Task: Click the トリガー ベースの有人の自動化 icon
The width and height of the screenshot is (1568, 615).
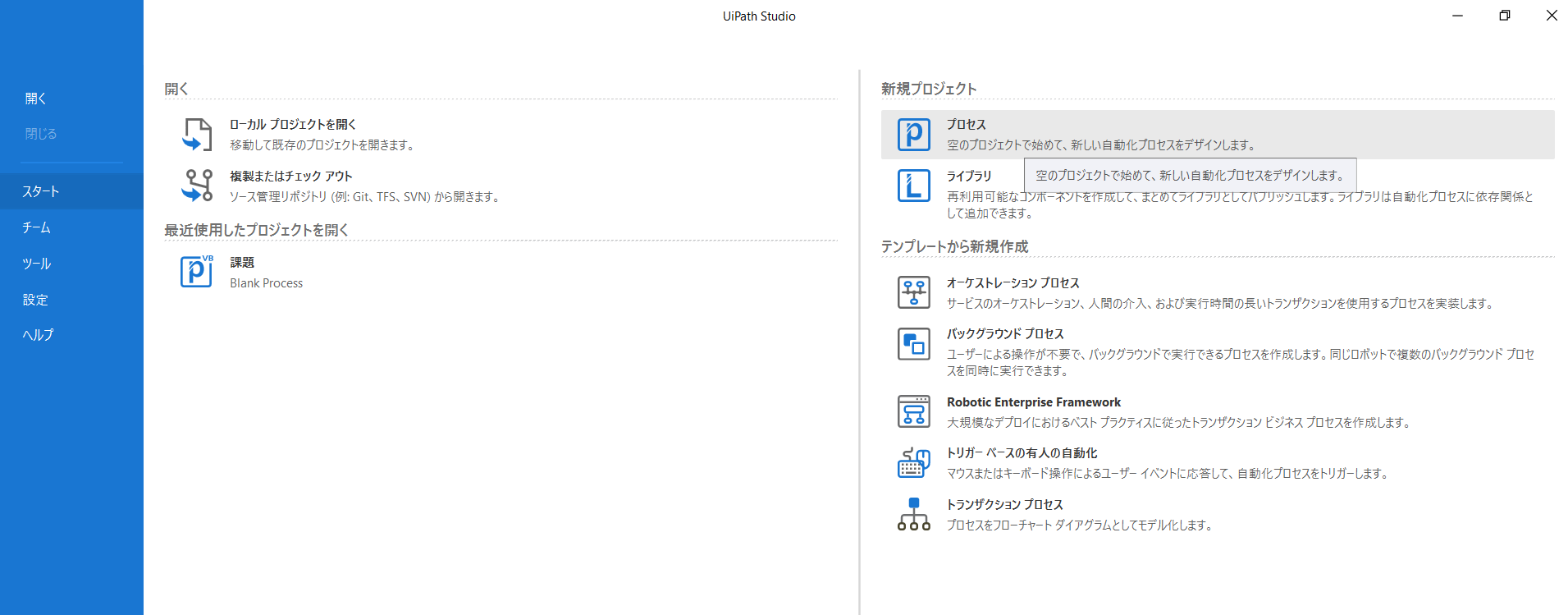Action: coord(913,462)
